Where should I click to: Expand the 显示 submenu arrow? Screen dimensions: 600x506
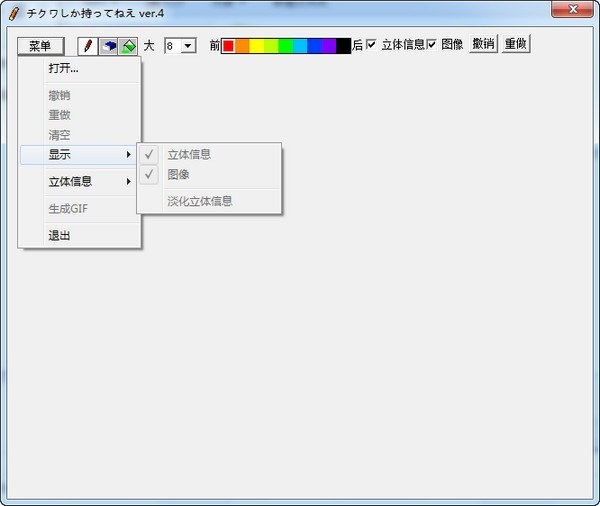tap(129, 155)
